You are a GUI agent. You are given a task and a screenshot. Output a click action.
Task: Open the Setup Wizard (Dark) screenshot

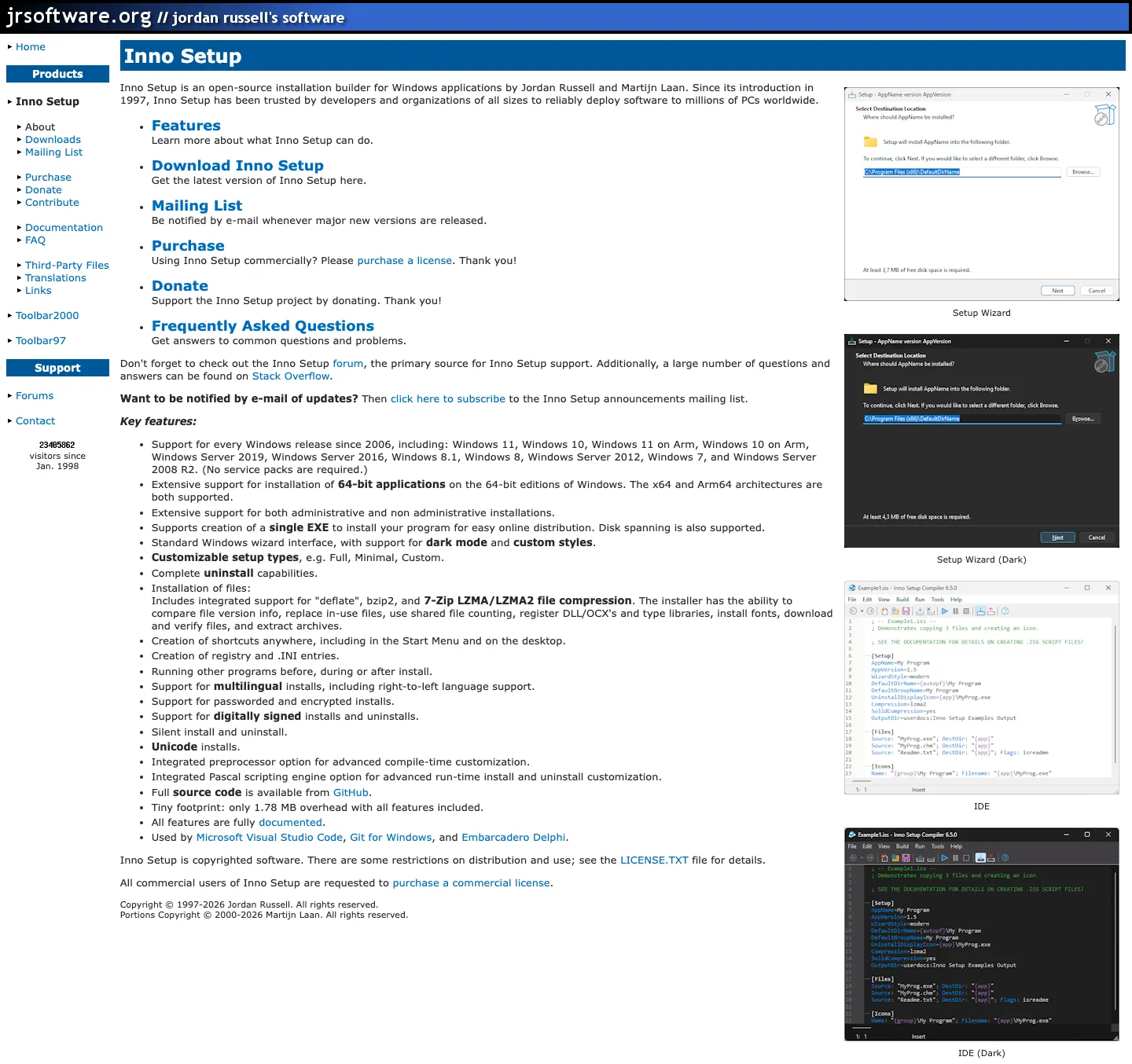981,441
